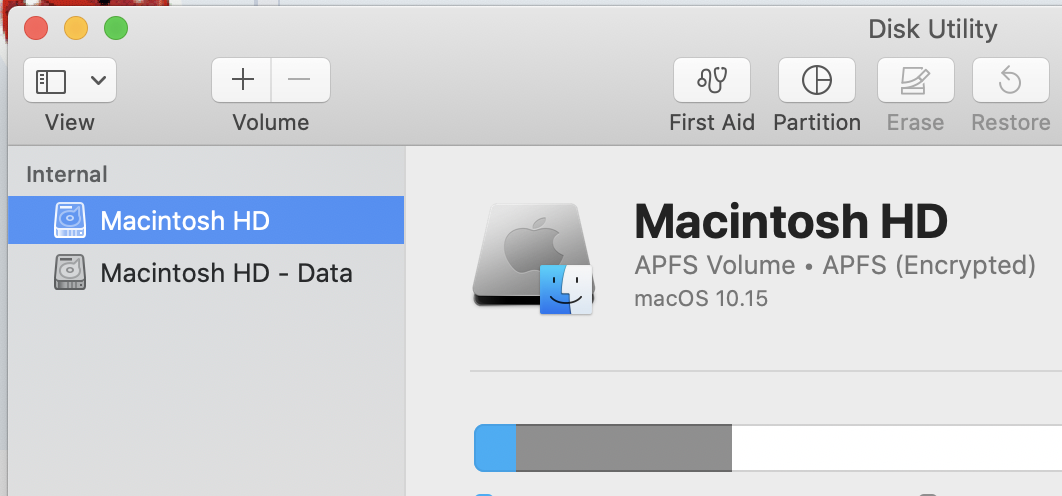
Task: Open the Partition pie chart tool
Action: (817, 81)
